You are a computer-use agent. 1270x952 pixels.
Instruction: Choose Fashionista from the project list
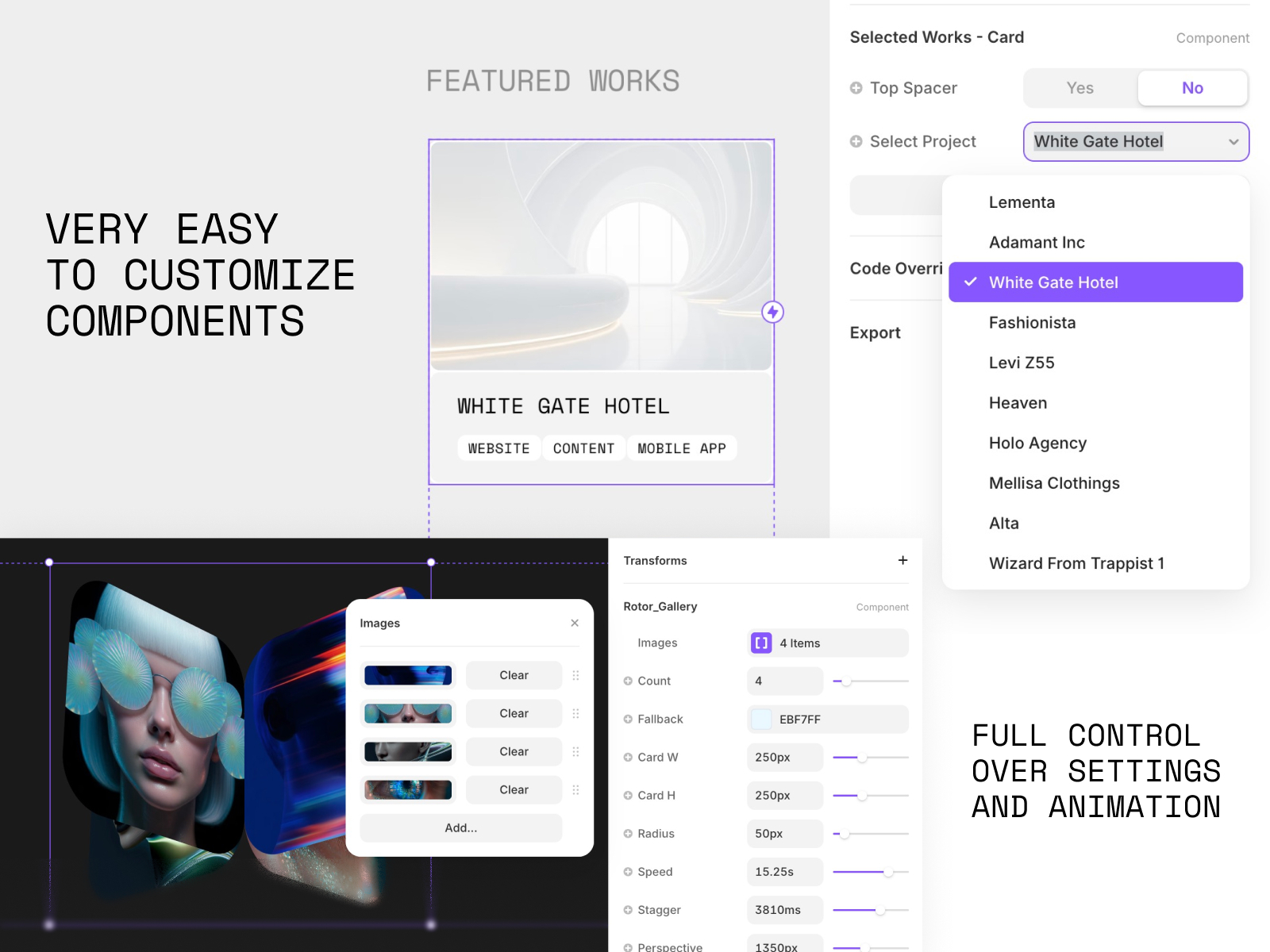(1032, 323)
